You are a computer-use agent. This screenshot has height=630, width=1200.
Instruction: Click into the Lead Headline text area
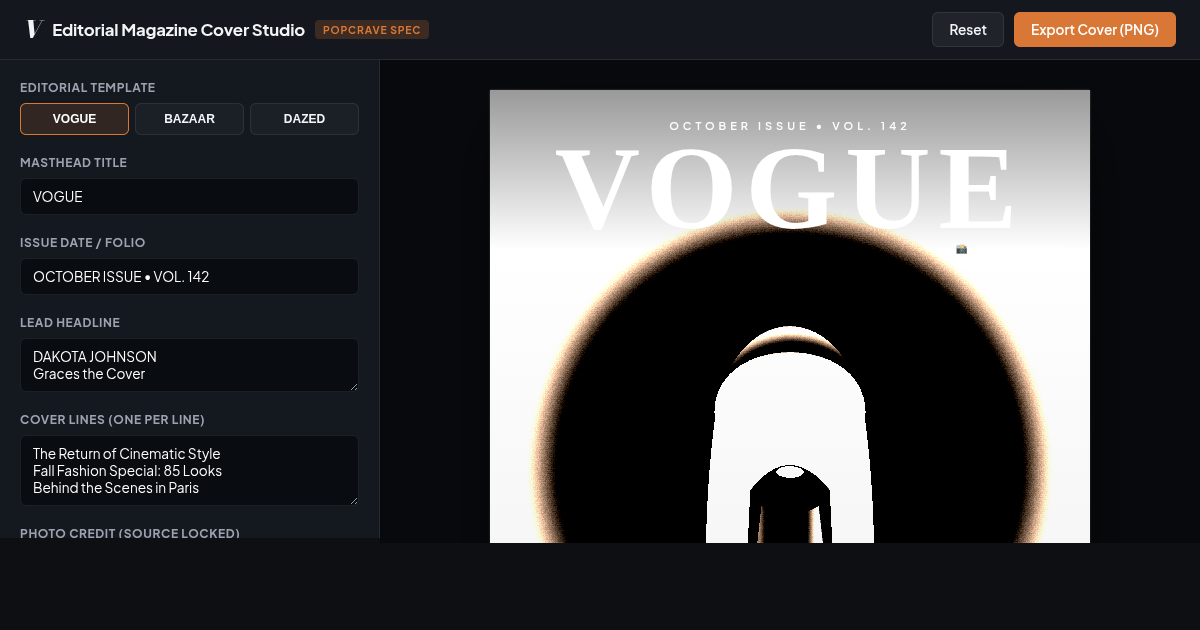click(189, 365)
